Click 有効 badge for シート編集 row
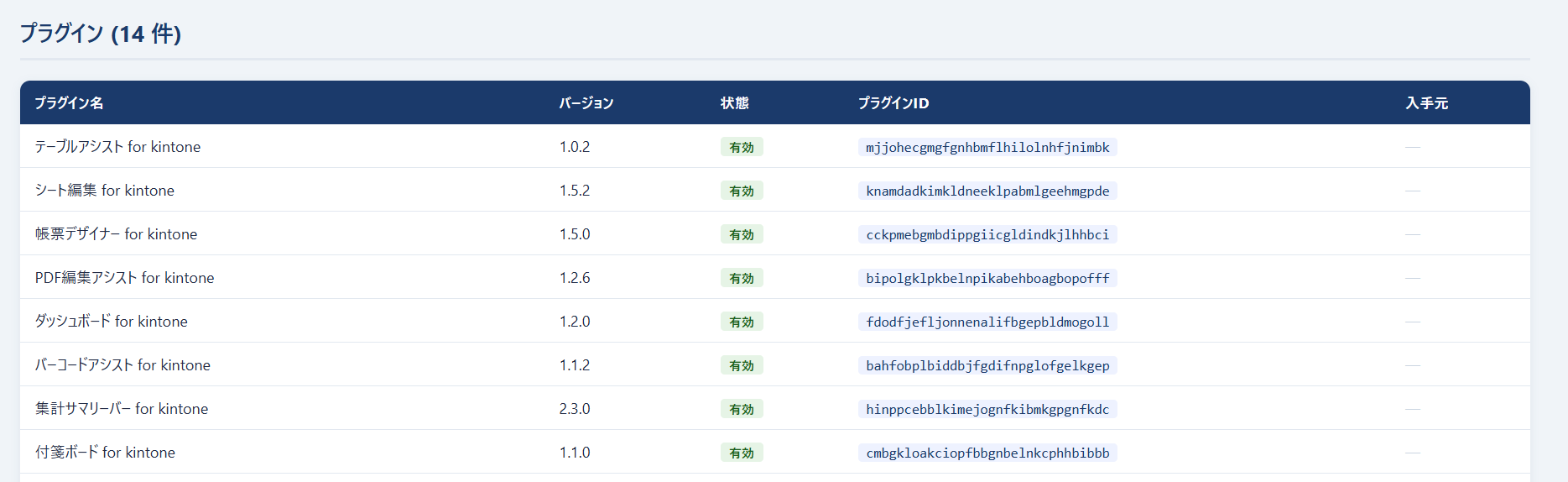Screen dimensions: 1568x482 742,191
